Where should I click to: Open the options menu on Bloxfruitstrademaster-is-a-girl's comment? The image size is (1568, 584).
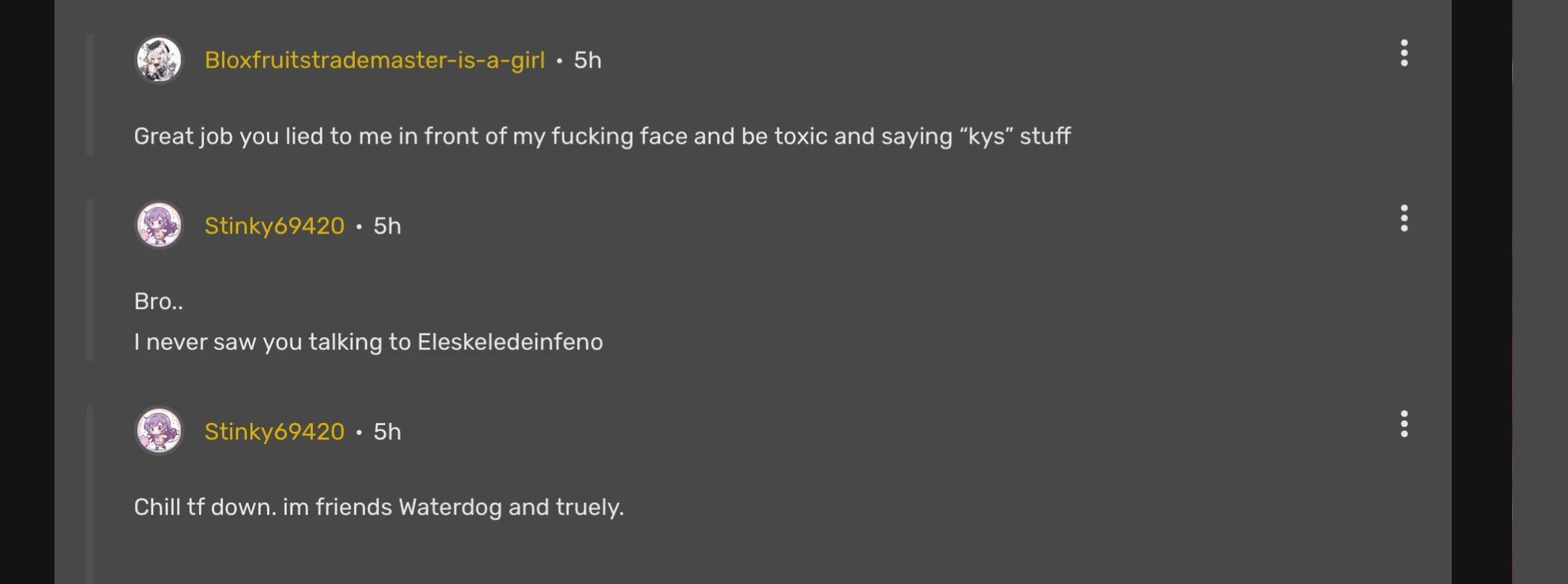coord(1405,52)
